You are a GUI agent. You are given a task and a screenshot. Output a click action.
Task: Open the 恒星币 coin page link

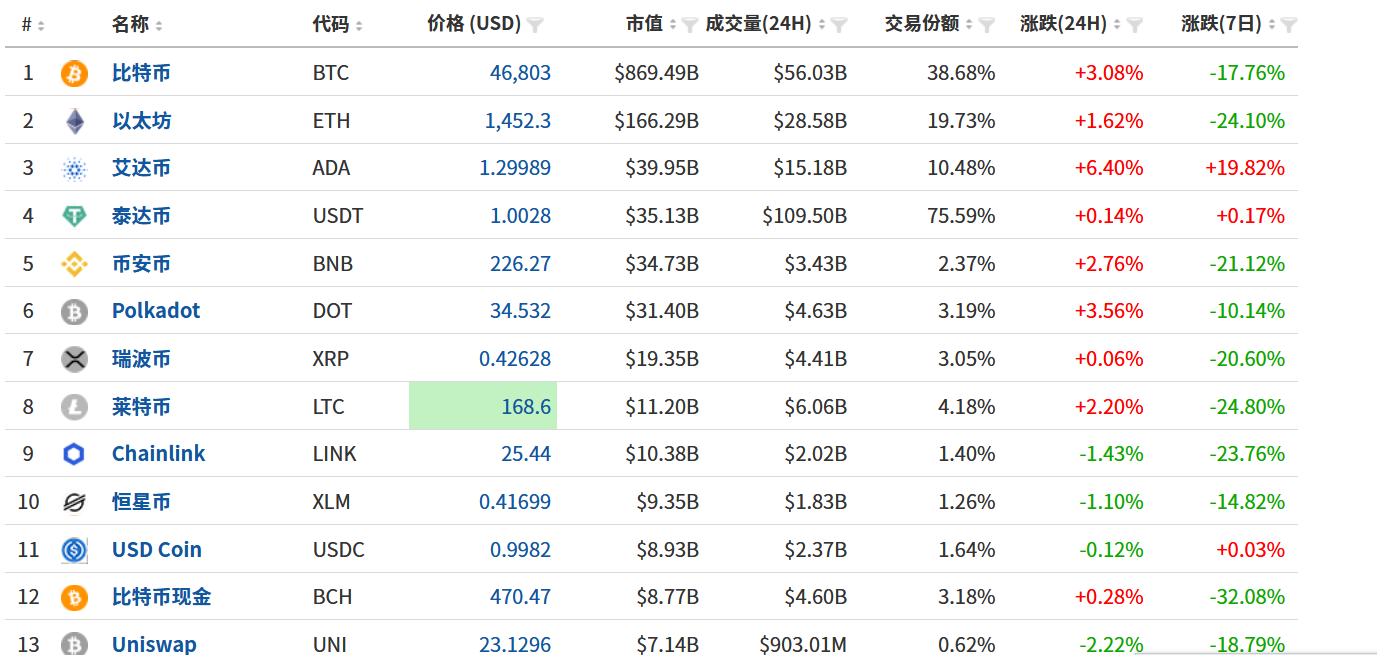141,502
